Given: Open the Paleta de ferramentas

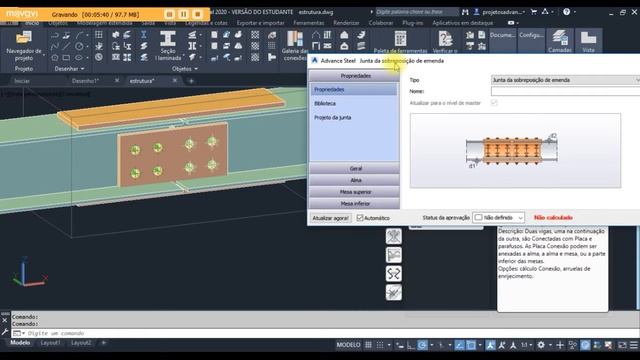Looking at the screenshot, I should coord(400,42).
